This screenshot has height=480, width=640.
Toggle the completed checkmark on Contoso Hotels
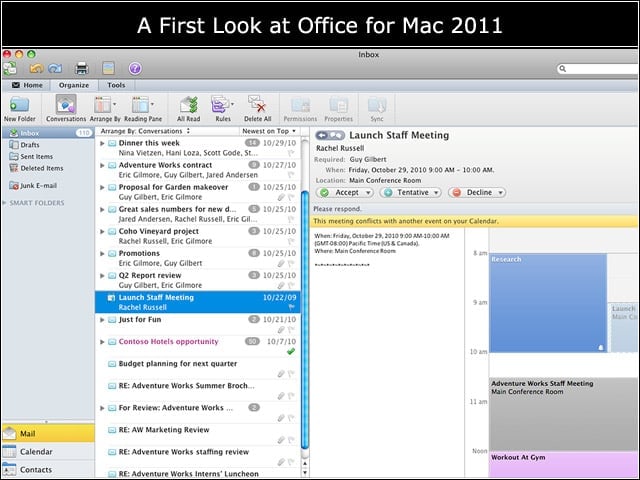291,351
